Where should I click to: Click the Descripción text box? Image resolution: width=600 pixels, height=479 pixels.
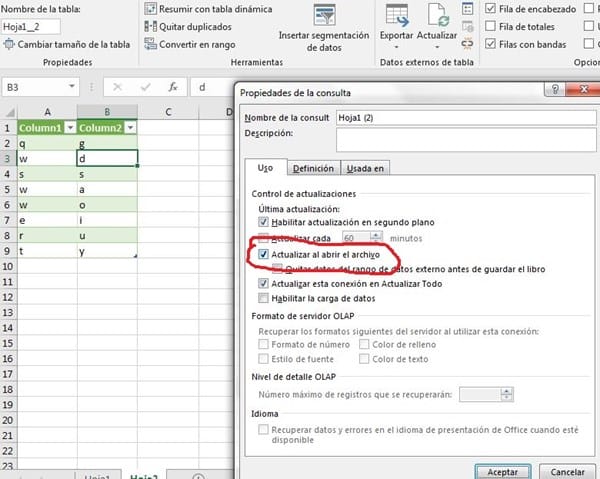pos(466,140)
